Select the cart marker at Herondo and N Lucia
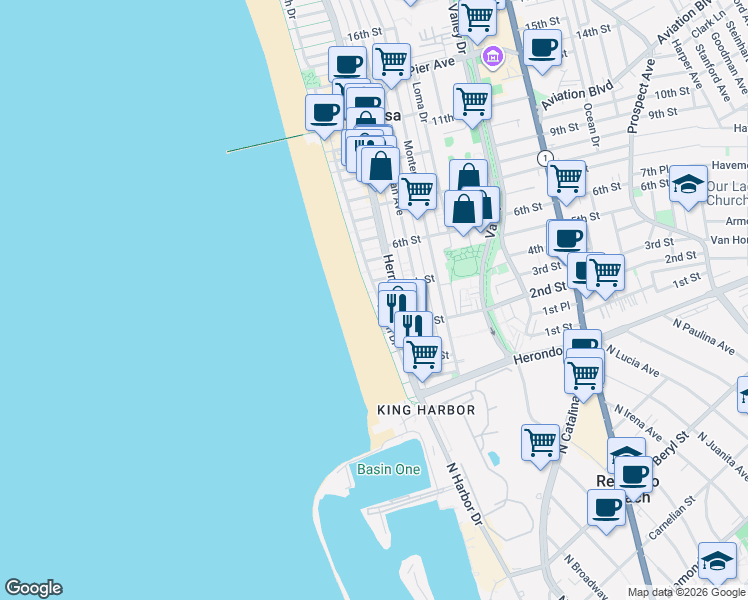 pos(583,377)
